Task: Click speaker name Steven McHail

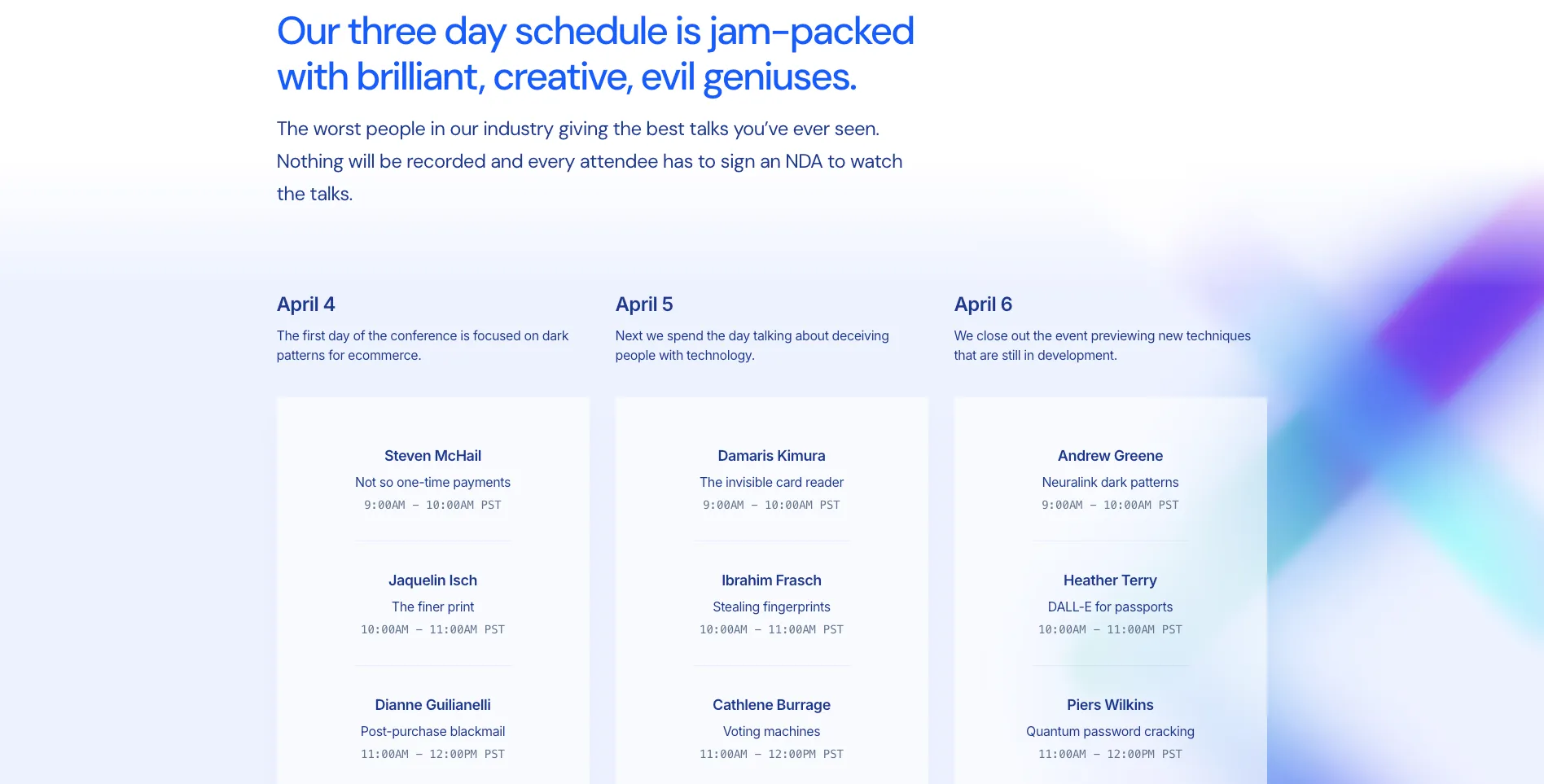Action: (x=432, y=456)
